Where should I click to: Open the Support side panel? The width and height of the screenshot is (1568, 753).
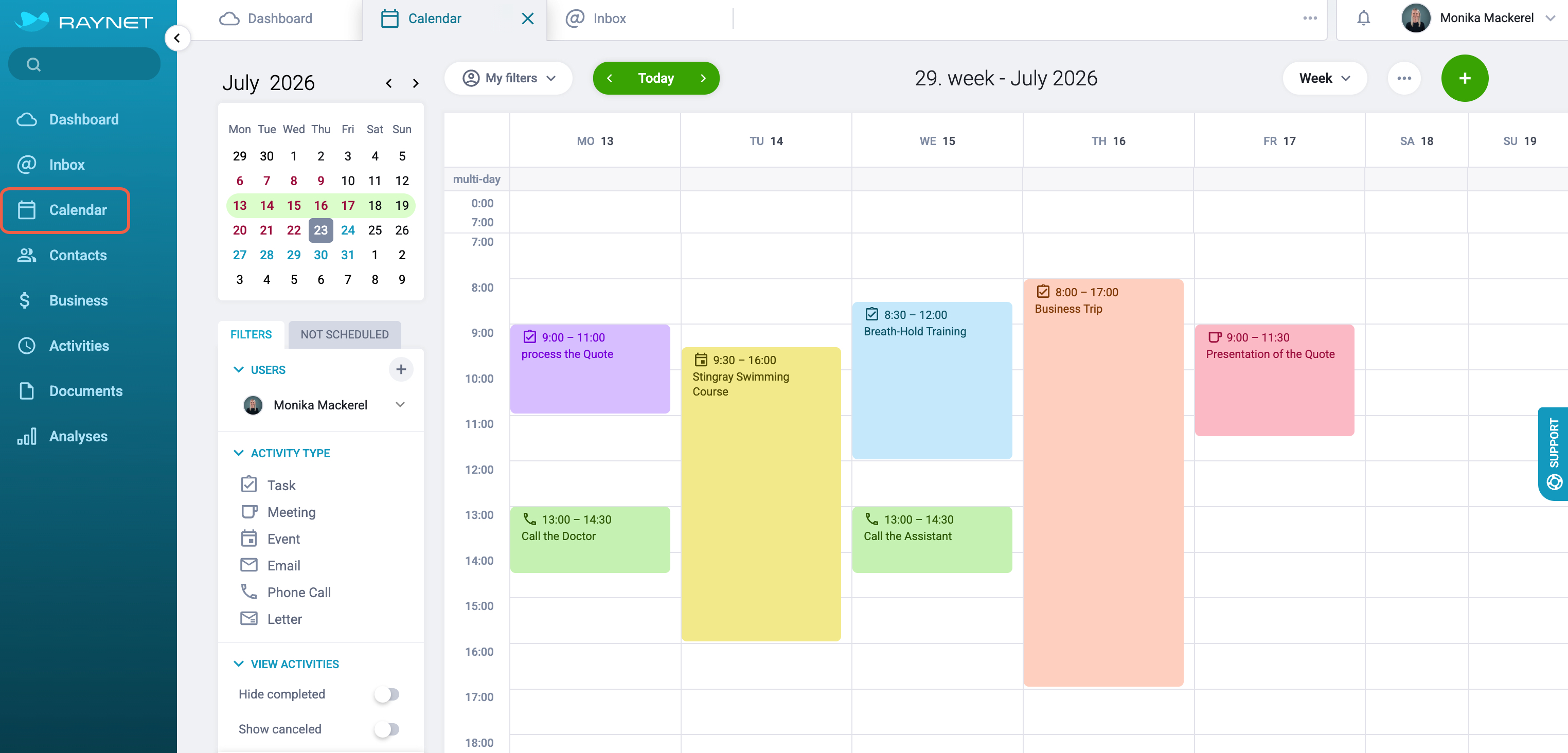[x=1554, y=453]
